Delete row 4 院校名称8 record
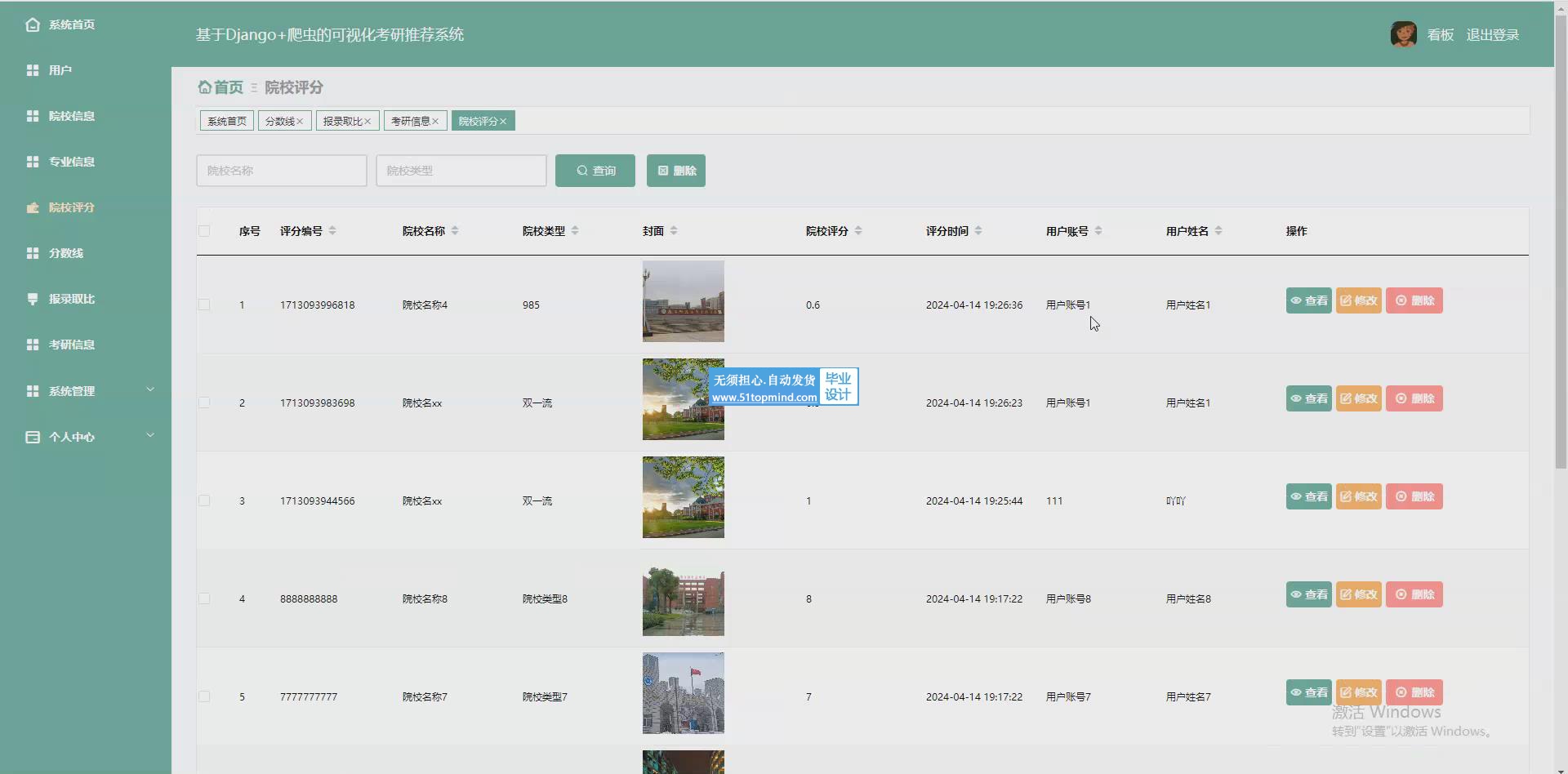Screen dimensions: 1568x774 point(1414,594)
